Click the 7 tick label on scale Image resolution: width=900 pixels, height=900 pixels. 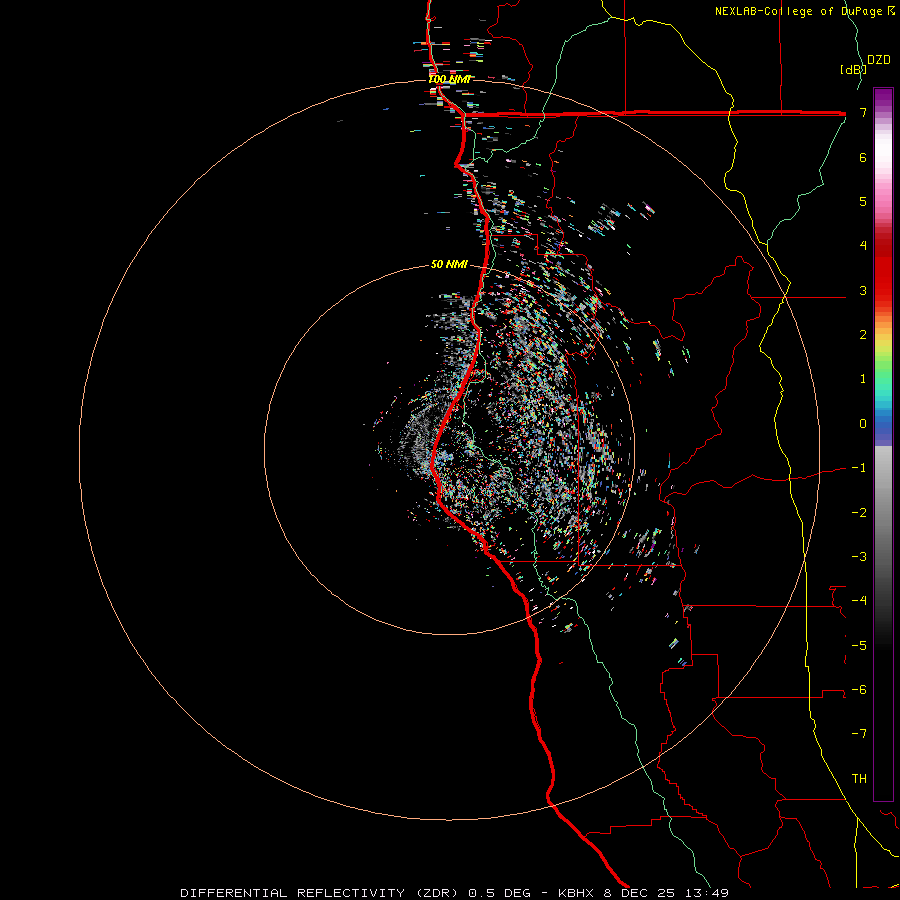click(x=863, y=112)
